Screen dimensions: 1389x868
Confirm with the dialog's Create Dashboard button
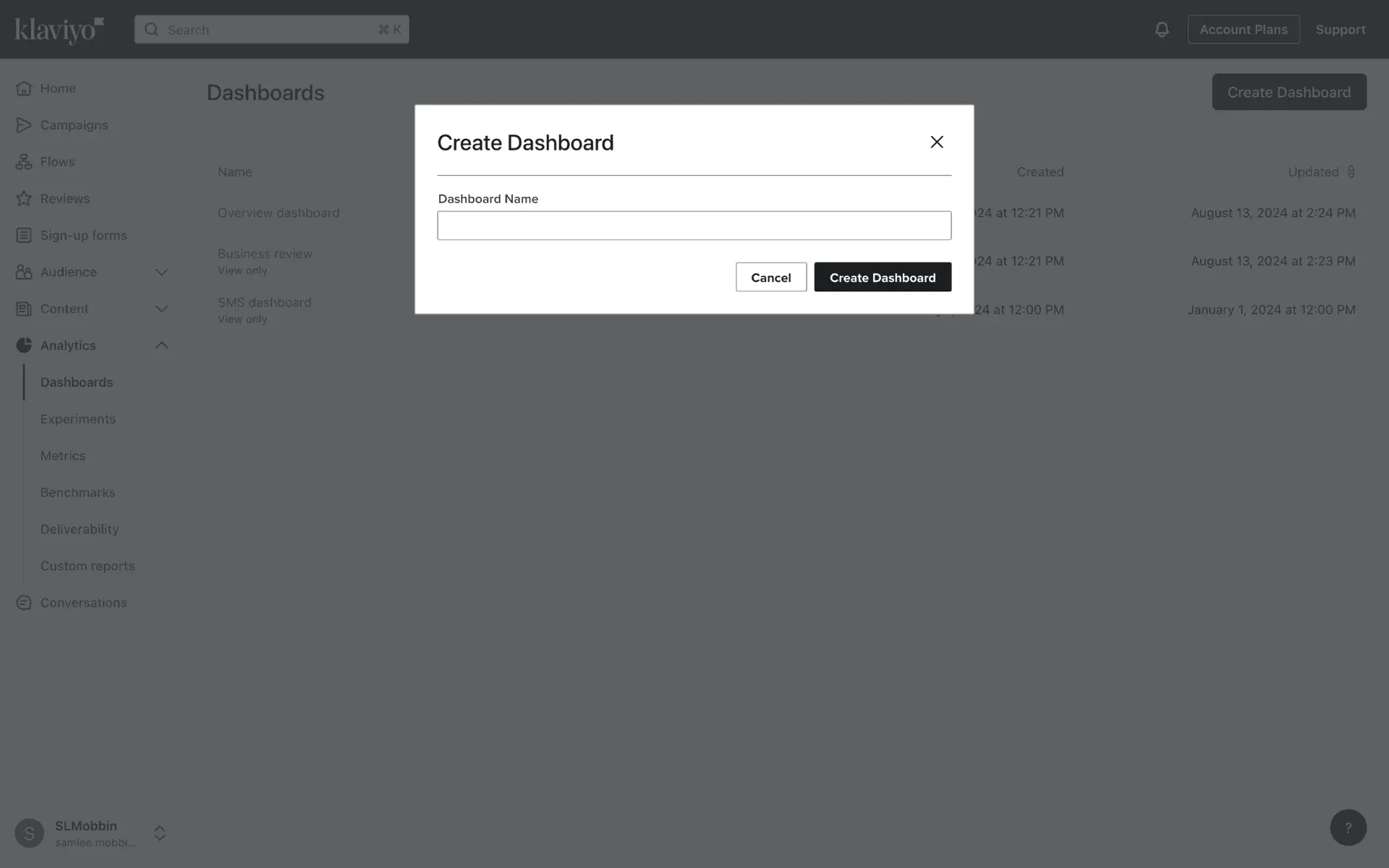coord(882,277)
